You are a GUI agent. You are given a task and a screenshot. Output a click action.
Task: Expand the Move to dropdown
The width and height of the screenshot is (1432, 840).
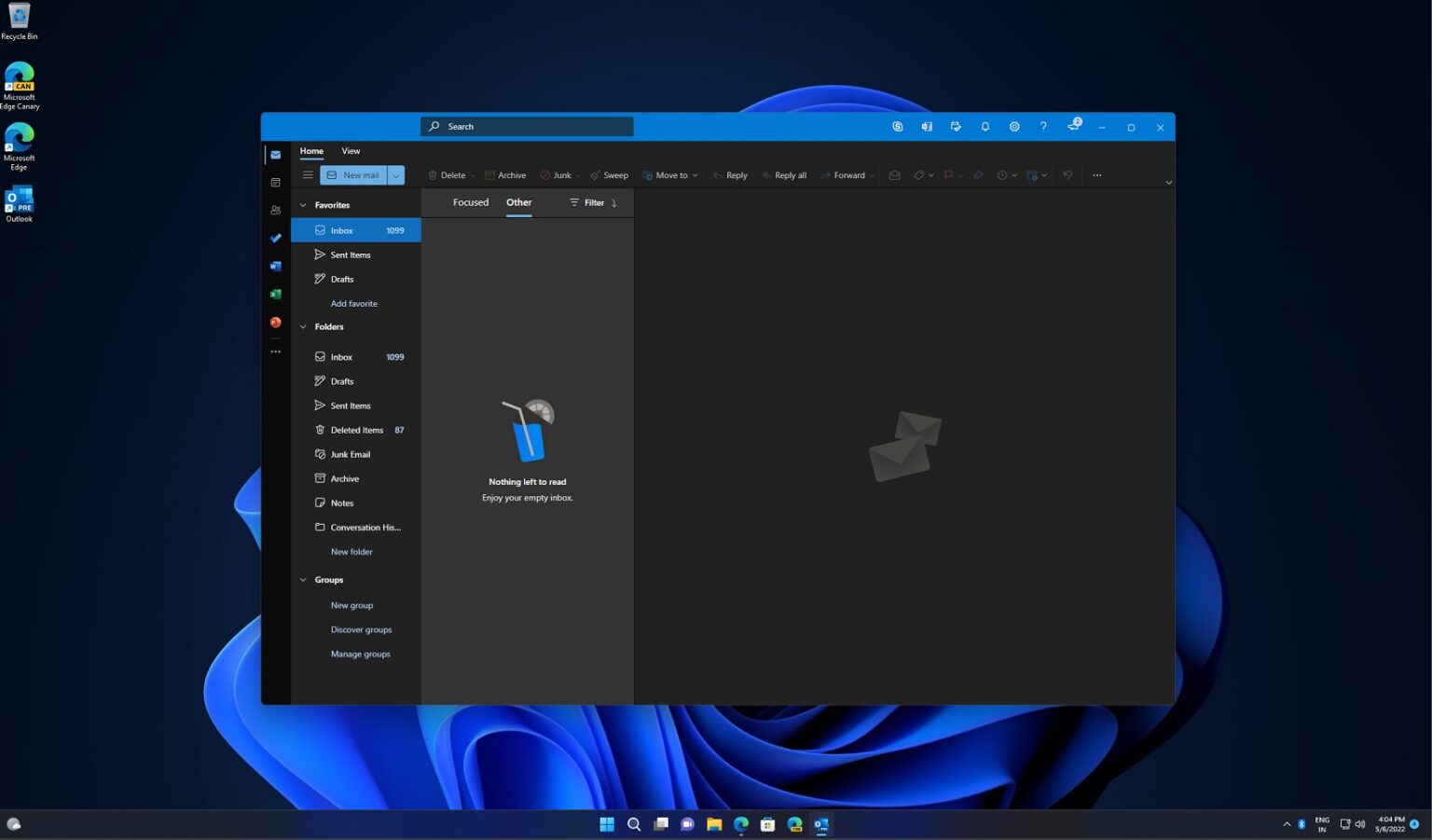pos(695,175)
